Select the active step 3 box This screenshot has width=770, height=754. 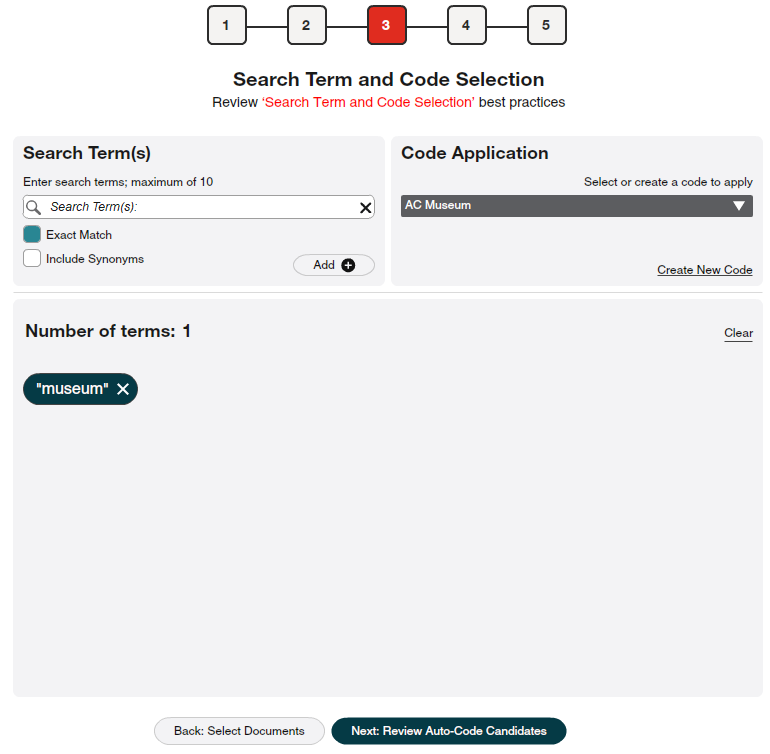point(386,25)
